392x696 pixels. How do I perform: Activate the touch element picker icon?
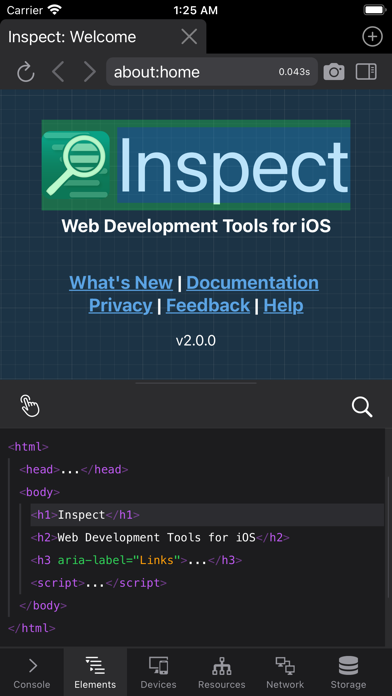30,406
